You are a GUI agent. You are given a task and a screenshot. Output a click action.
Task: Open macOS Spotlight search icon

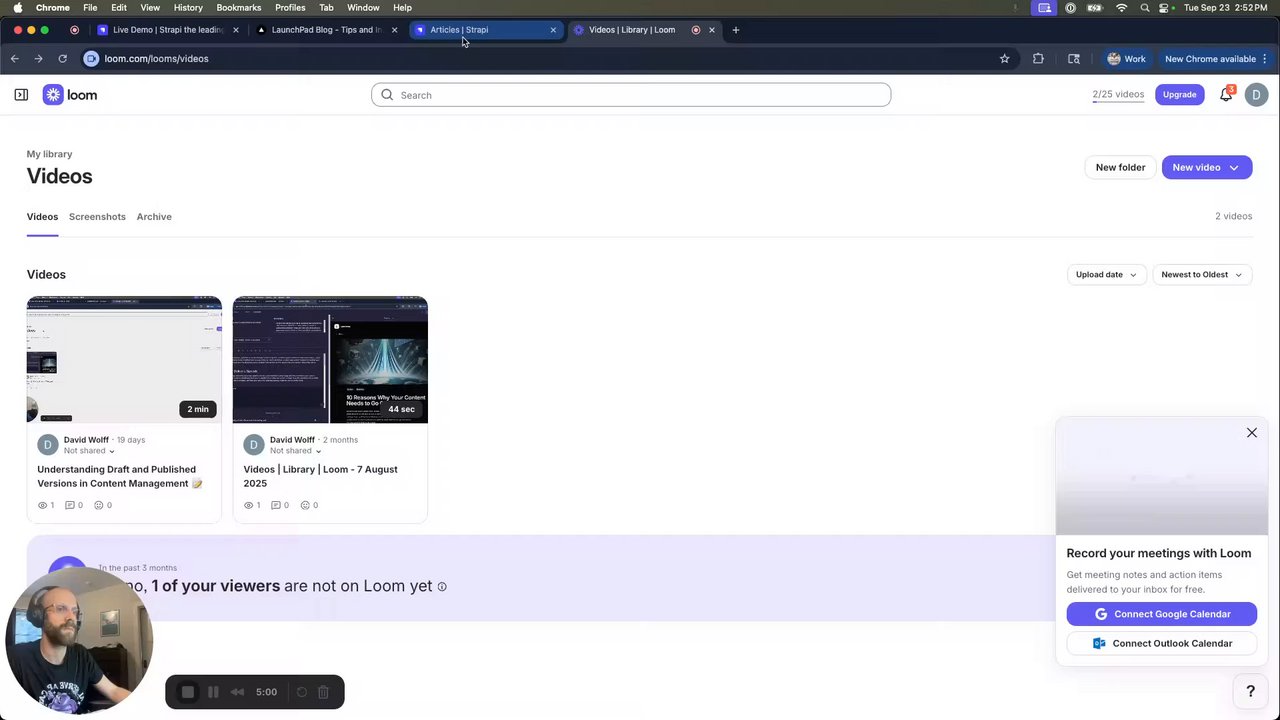(1144, 8)
